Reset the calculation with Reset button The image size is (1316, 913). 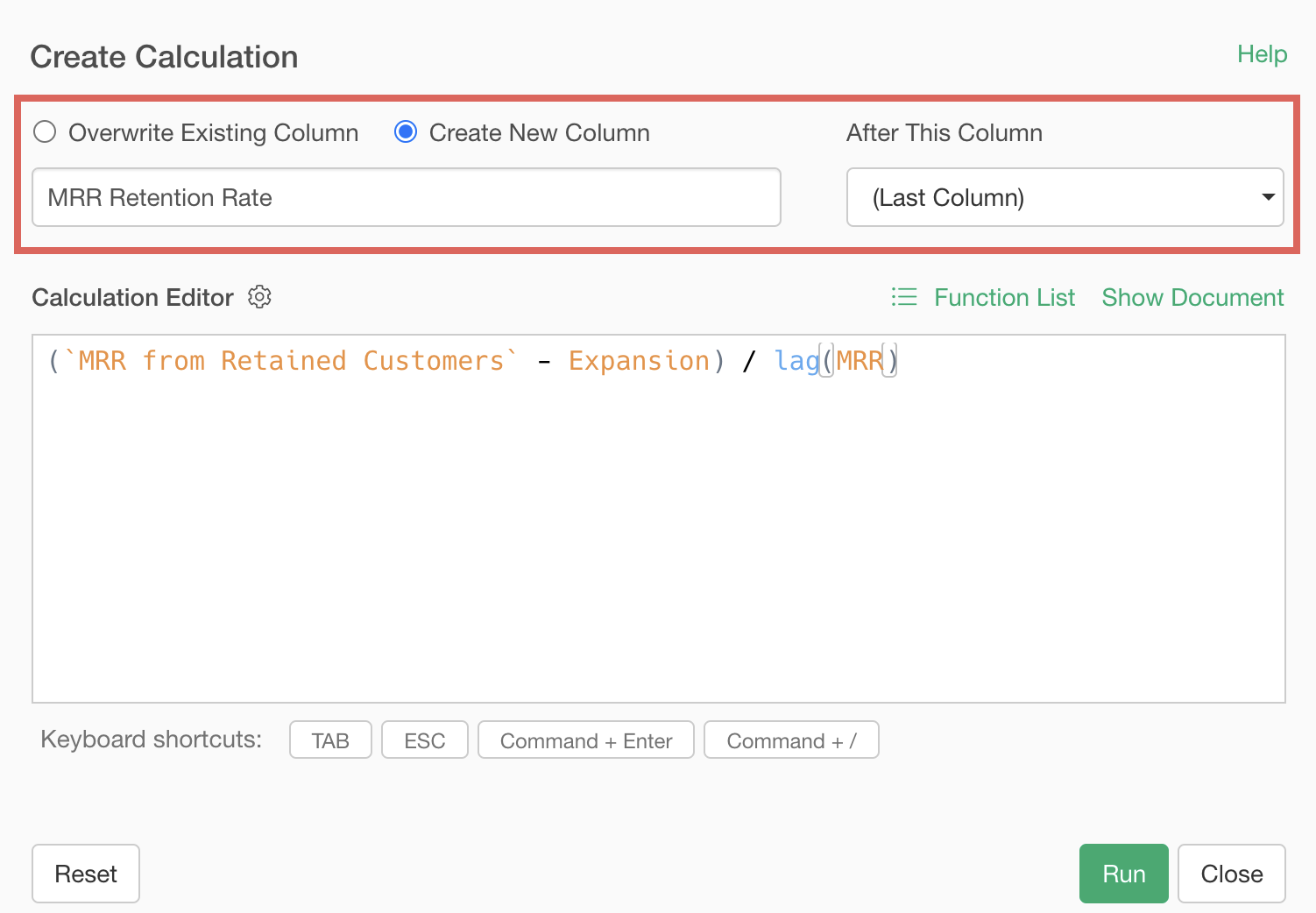point(86,874)
